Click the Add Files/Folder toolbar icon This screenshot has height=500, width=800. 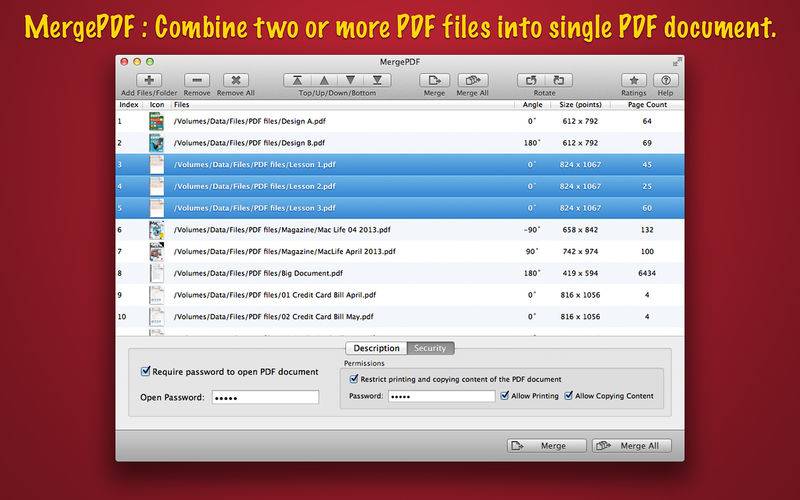point(149,80)
